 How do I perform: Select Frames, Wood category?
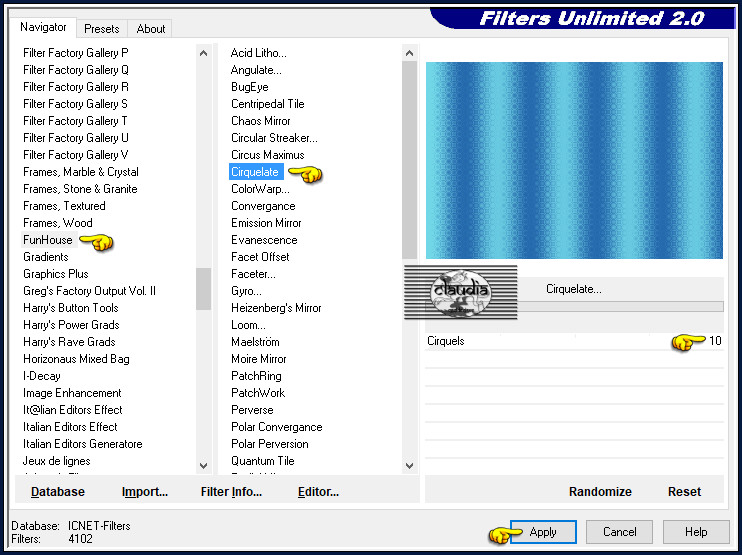58,223
